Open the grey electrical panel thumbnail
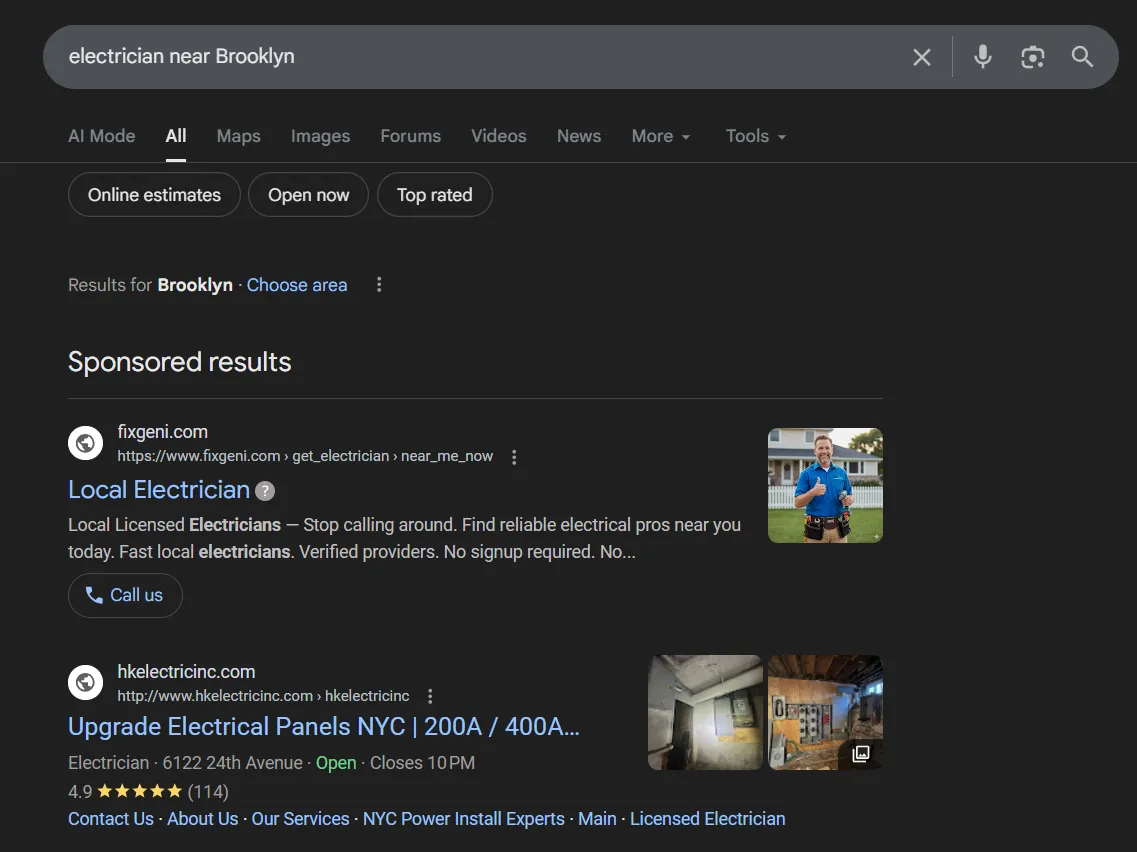1137x852 pixels. [x=705, y=713]
